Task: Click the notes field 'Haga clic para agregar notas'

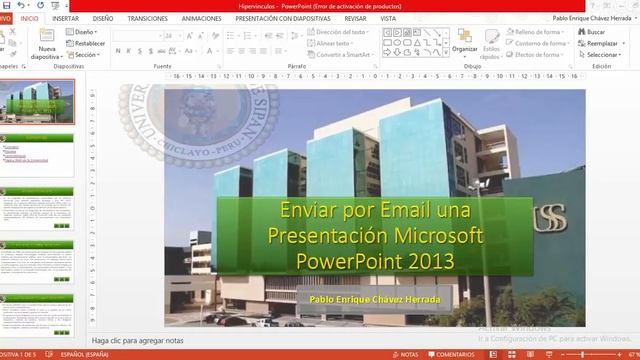Action: coord(137,340)
